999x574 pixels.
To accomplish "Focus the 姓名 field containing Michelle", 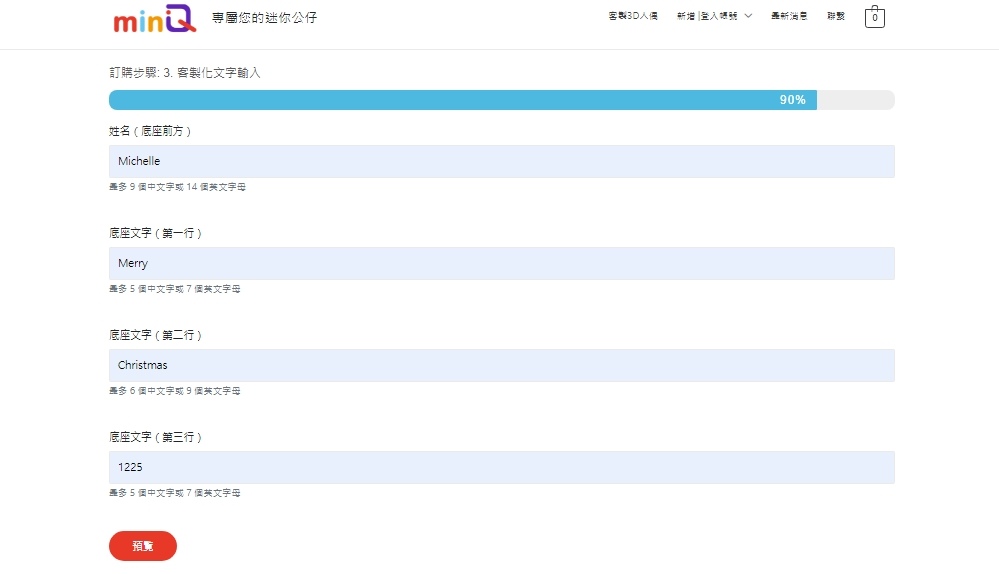I will pyautogui.click(x=501, y=161).
